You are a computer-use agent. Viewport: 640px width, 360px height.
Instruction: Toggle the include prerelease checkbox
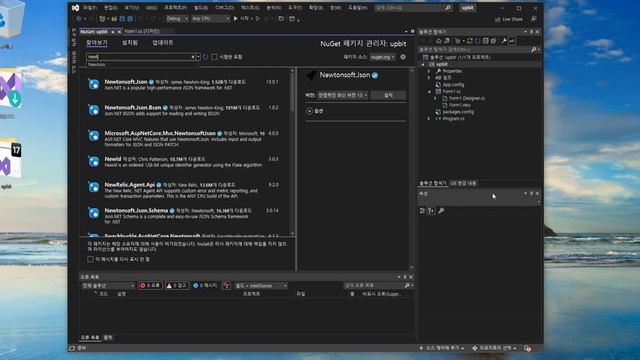pos(214,57)
